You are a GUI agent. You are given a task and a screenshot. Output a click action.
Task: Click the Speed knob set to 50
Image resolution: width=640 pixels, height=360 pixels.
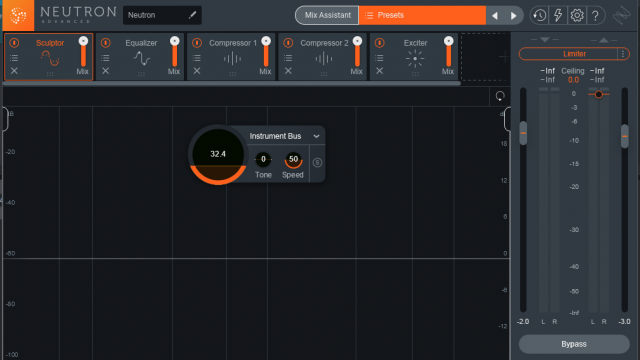pos(293,160)
